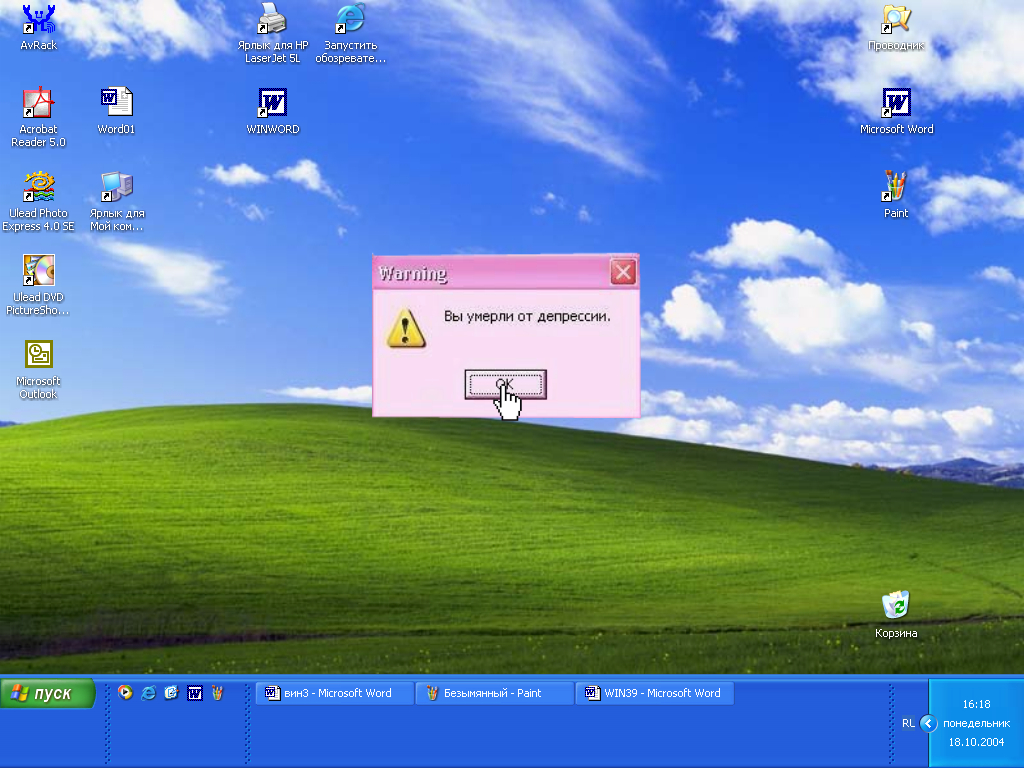
Task: Click the Outlook Express quick launch icon
Action: [x=171, y=693]
